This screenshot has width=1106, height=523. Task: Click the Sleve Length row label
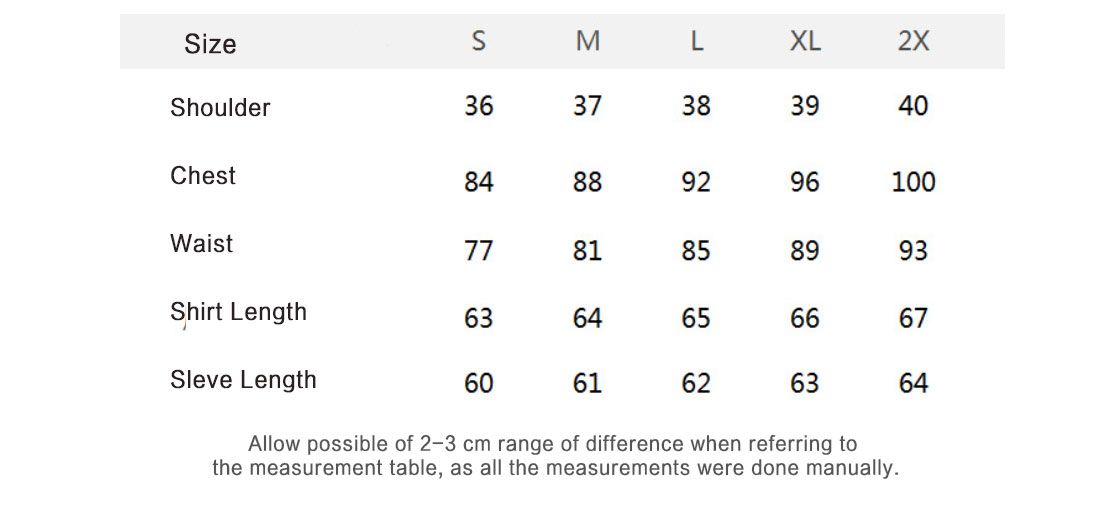coord(243,380)
